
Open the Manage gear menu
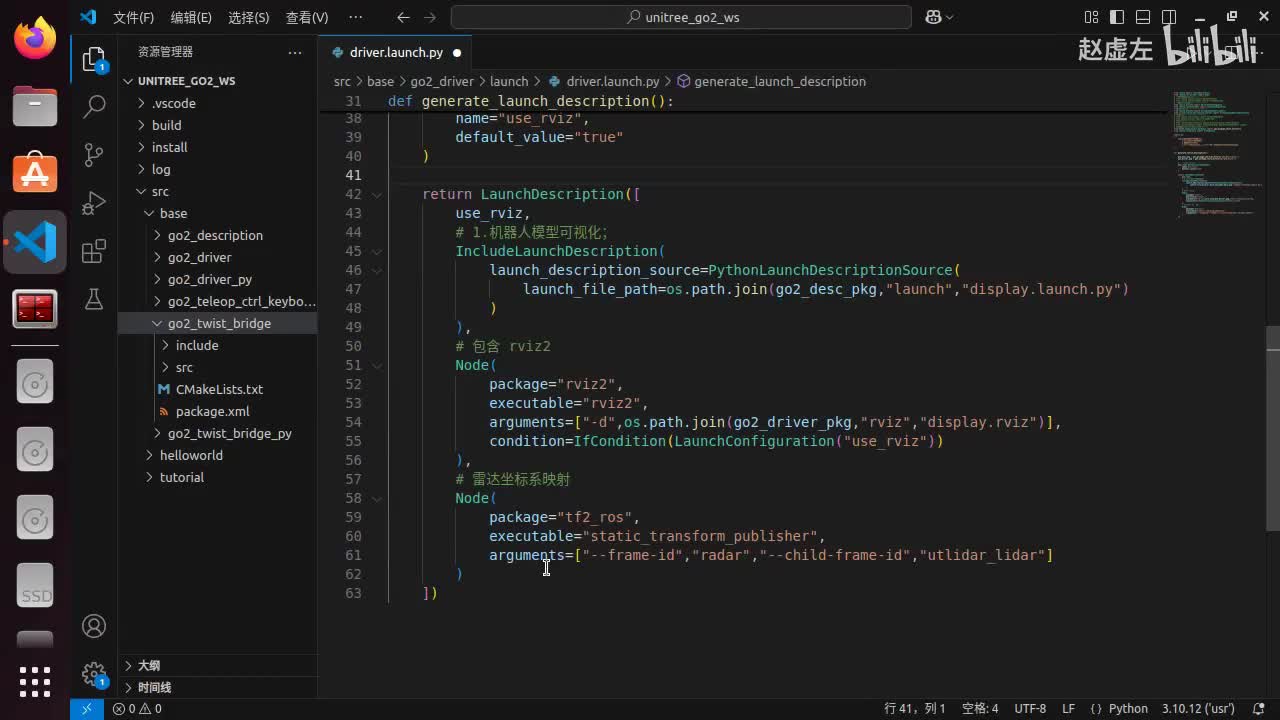point(94,674)
